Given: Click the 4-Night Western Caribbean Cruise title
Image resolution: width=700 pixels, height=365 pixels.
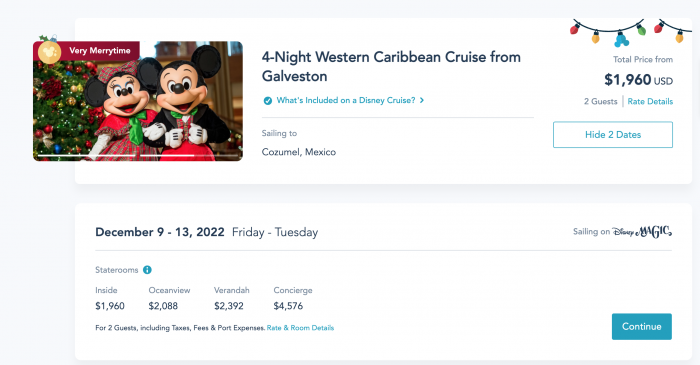Looking at the screenshot, I should (391, 66).
